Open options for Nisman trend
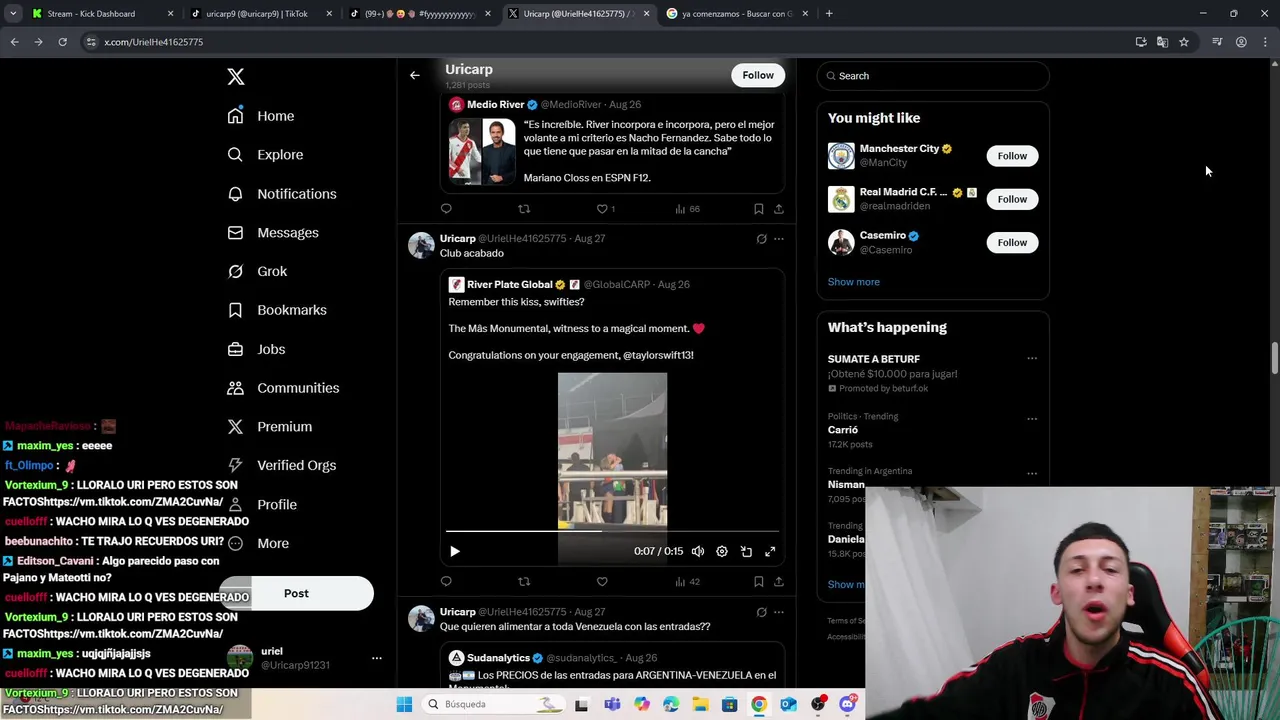Image resolution: width=1280 pixels, height=720 pixels. [1032, 474]
